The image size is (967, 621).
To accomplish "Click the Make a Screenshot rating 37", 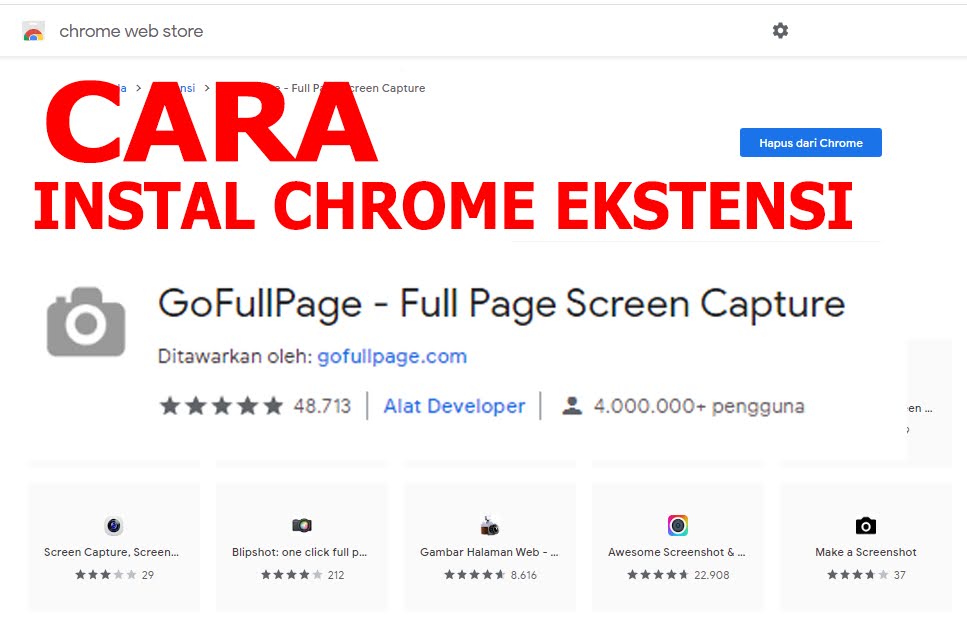I will pos(866,575).
